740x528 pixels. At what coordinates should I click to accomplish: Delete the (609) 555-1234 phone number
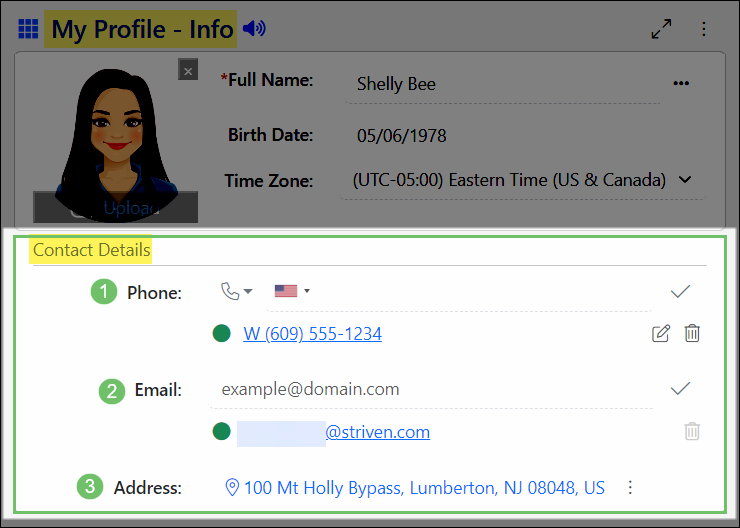(692, 333)
